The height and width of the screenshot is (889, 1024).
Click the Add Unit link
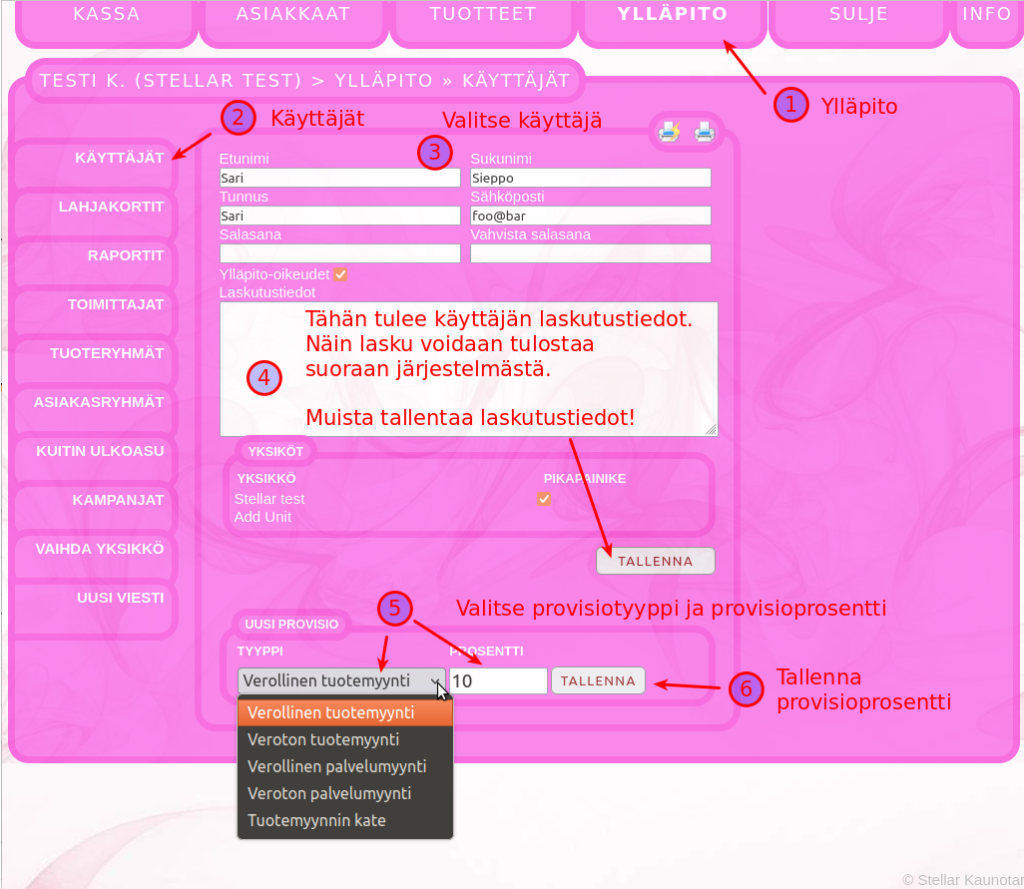(x=263, y=517)
